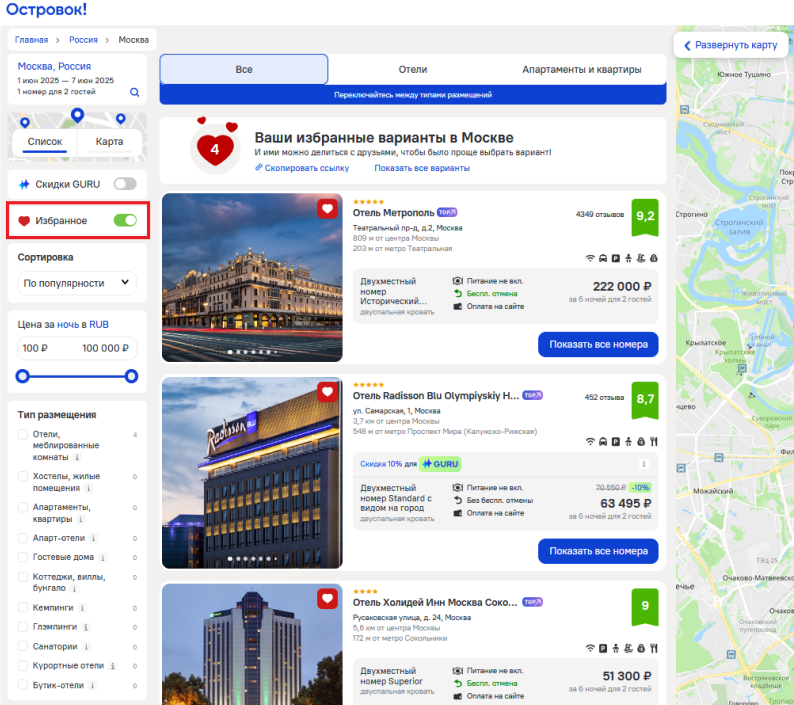Check Глэмпинги checkbox
The image size is (794, 705).
[x=23, y=627]
